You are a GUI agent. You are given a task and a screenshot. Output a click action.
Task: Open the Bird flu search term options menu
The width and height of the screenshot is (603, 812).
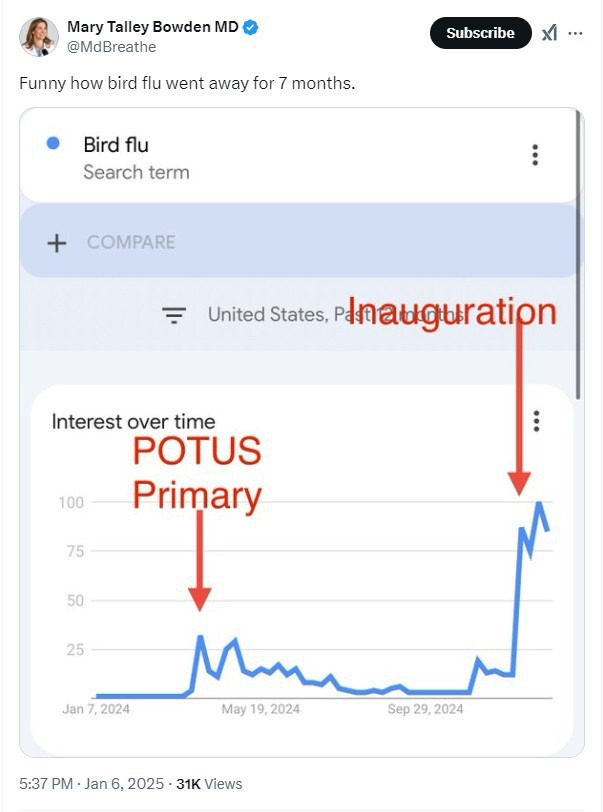click(x=535, y=155)
